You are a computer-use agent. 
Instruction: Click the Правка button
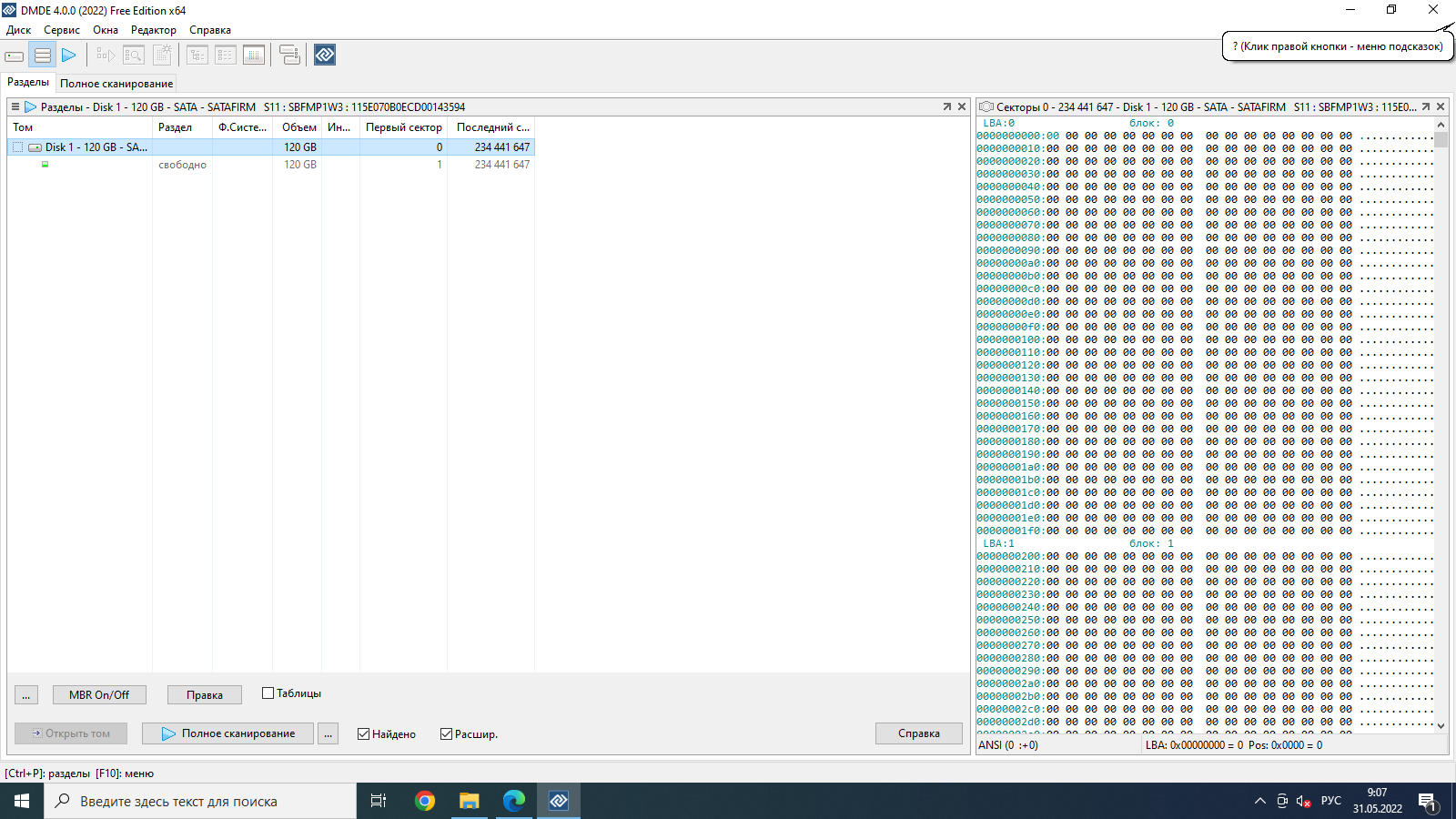click(x=205, y=695)
